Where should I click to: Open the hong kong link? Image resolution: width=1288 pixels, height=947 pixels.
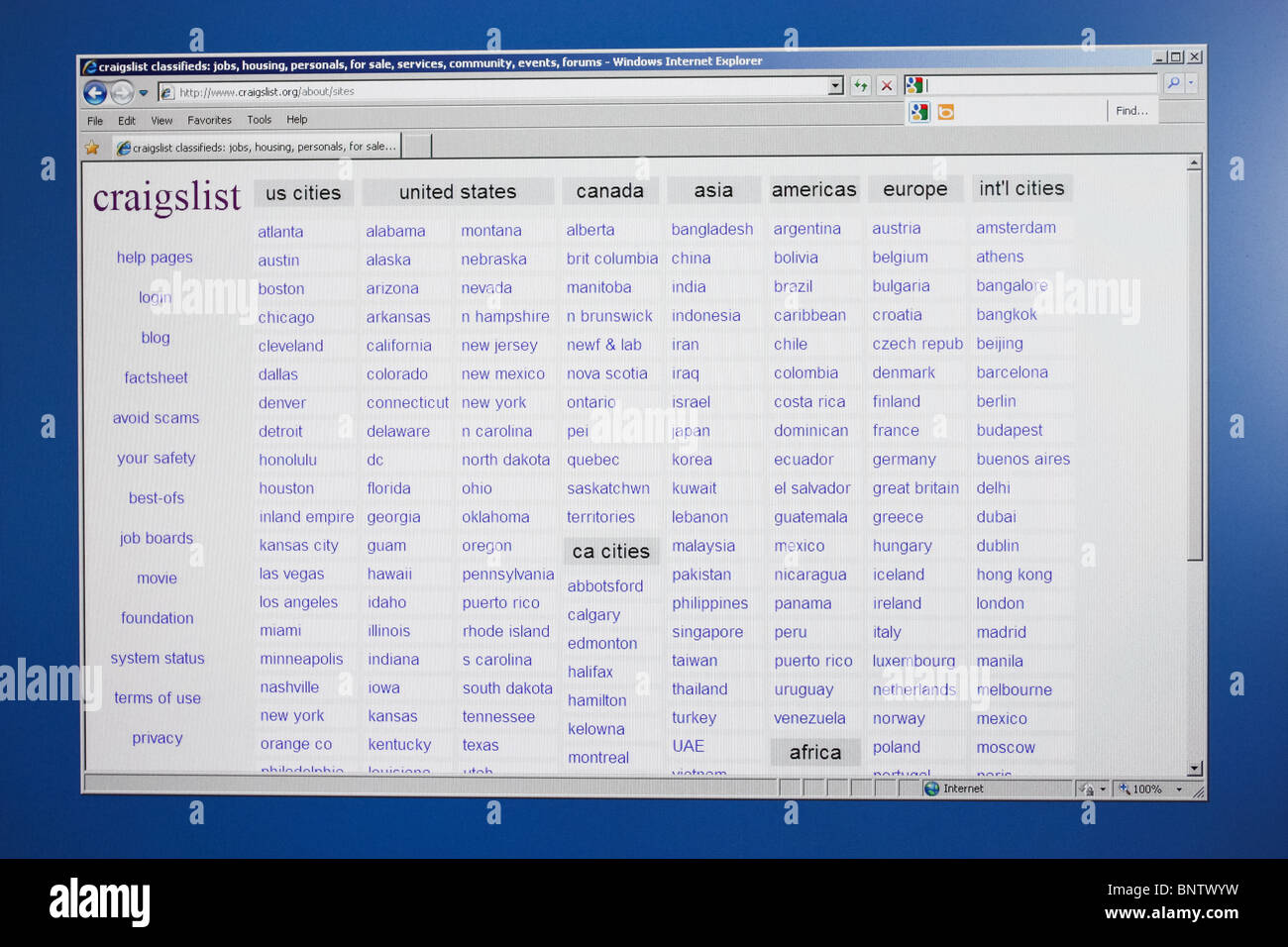tap(1015, 575)
